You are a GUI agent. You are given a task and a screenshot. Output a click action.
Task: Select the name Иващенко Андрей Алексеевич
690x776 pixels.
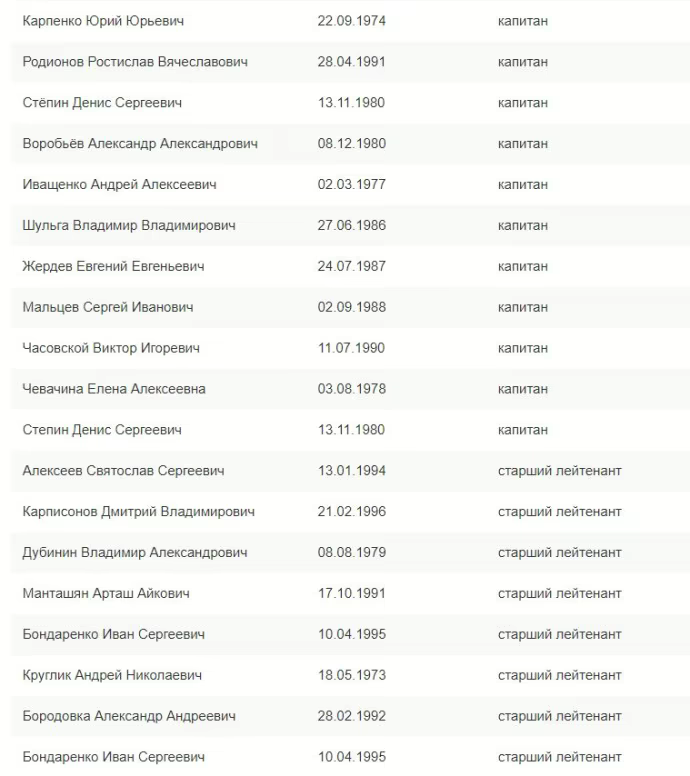tap(119, 185)
